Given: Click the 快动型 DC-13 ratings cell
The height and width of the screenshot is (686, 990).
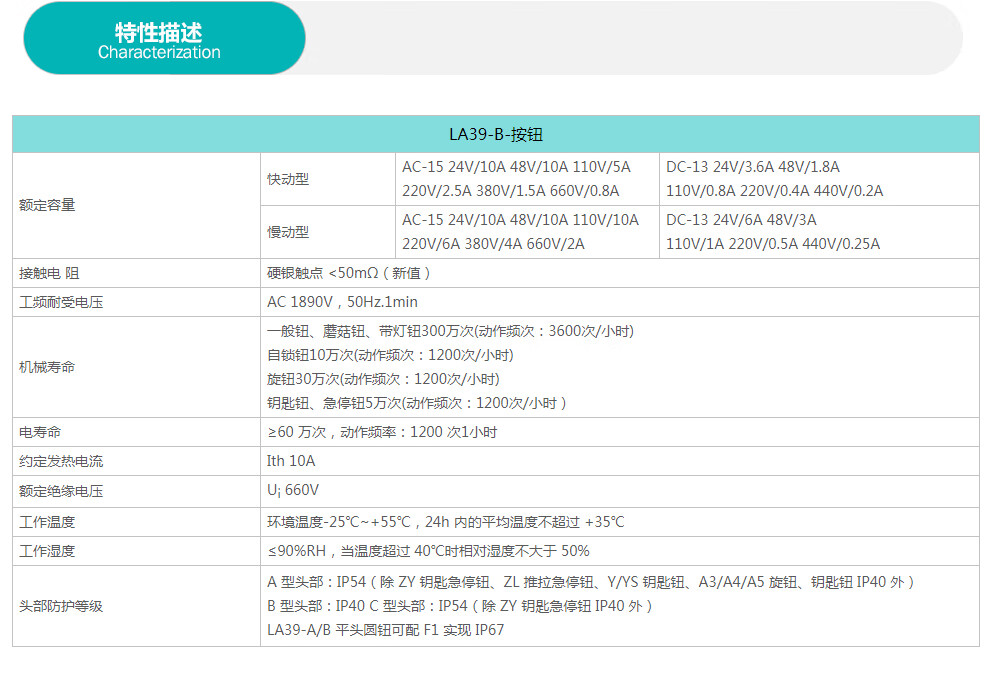Looking at the screenshot, I should 775,179.
